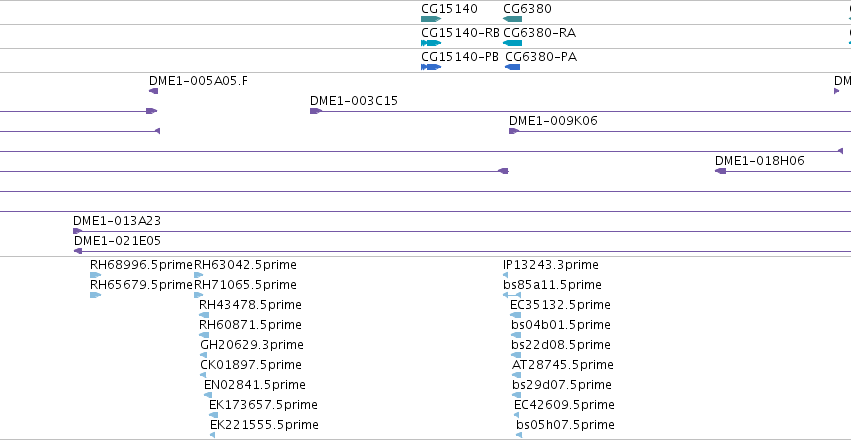Click the CG15140-RB transcript arrow
The image size is (851, 440).
tap(431, 43)
